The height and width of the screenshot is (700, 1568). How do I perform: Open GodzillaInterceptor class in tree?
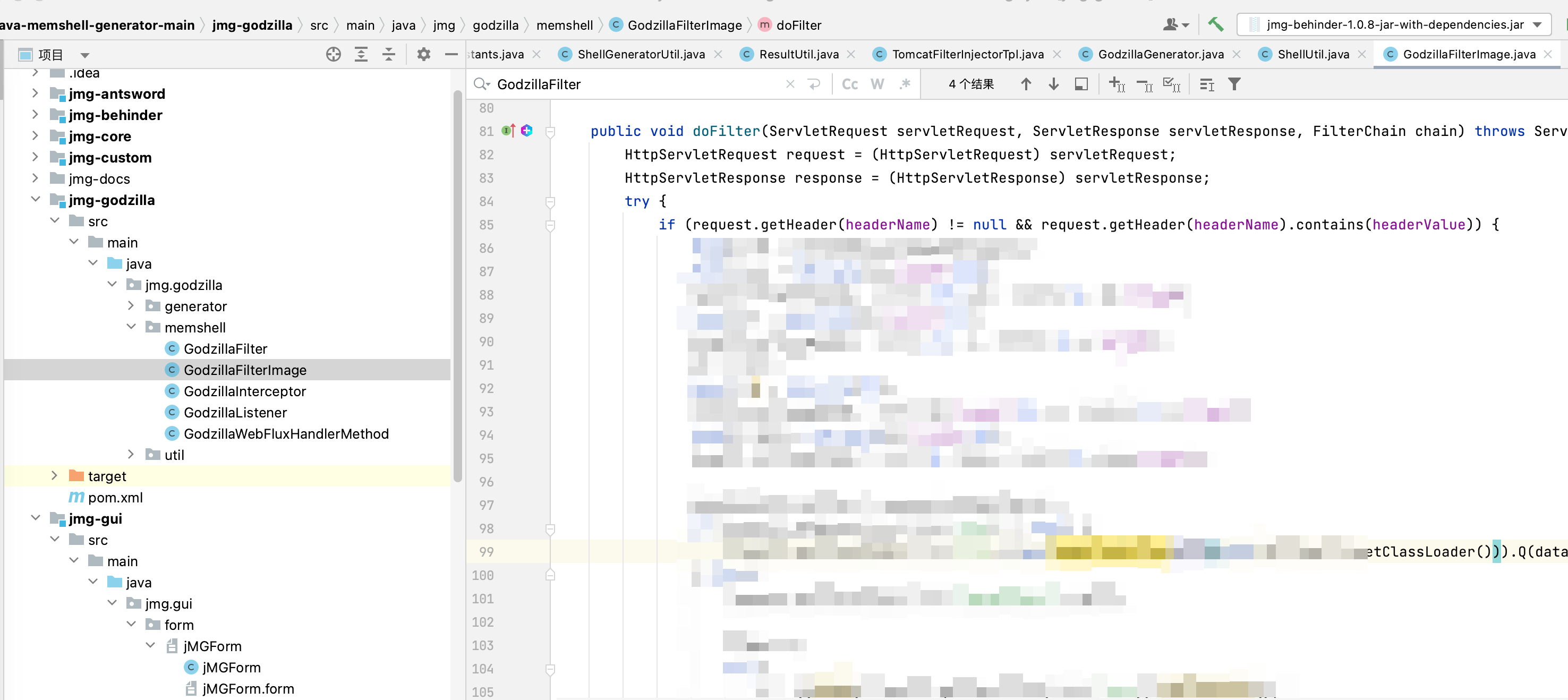click(245, 391)
